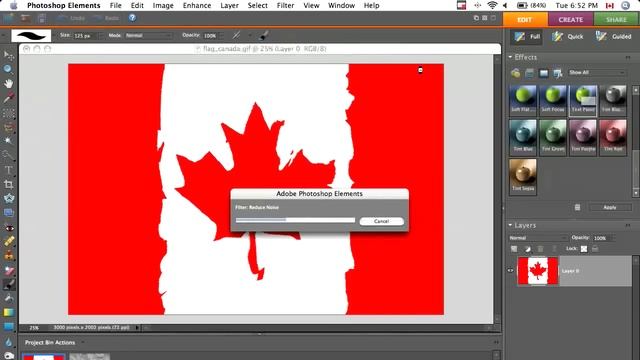Select the Red Eye Removal tool
Viewport: 640px width, 360px height.
(x=8, y=227)
